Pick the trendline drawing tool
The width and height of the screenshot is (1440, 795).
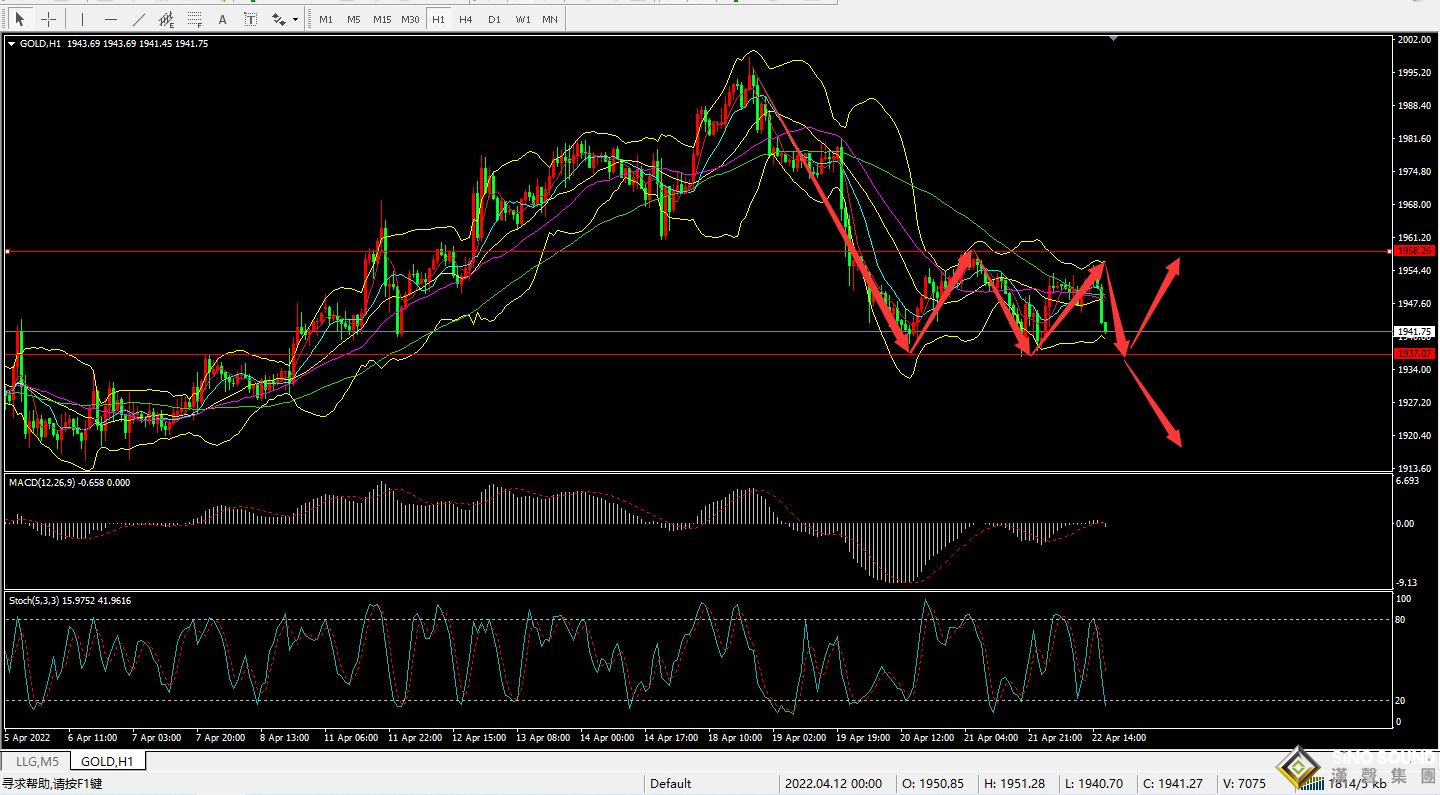click(138, 19)
